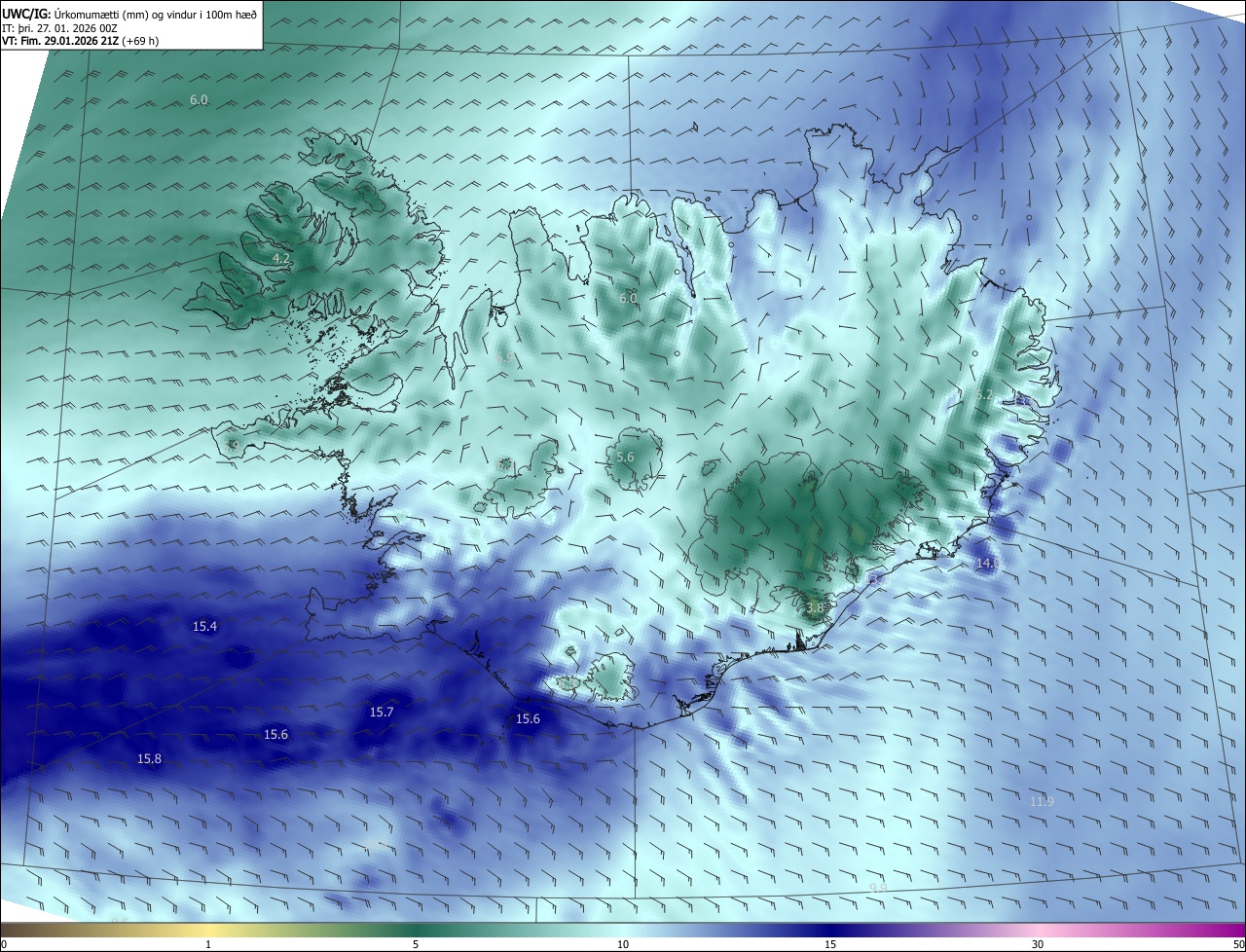This screenshot has width=1246, height=952.
Task: Click the 4.2 value on the Westfjords
Action: pos(280,258)
